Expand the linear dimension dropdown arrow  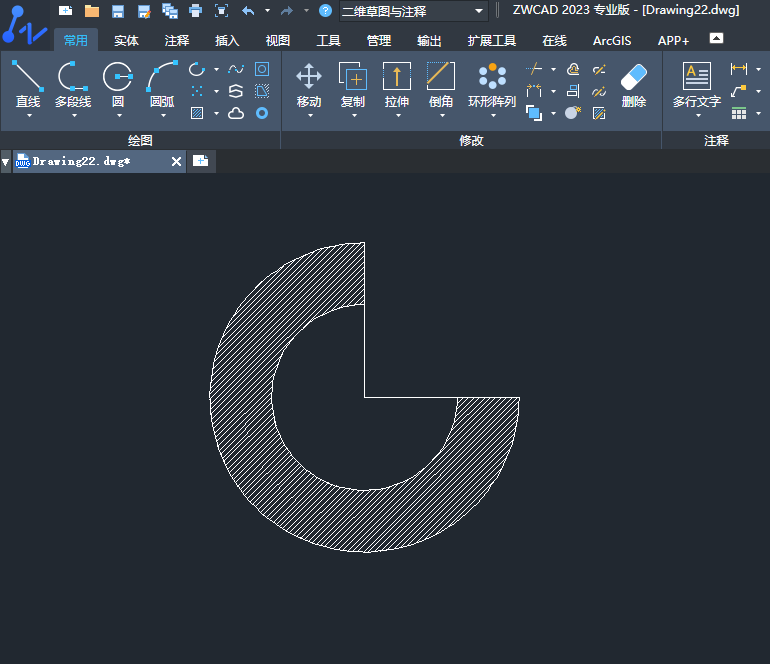click(x=758, y=69)
